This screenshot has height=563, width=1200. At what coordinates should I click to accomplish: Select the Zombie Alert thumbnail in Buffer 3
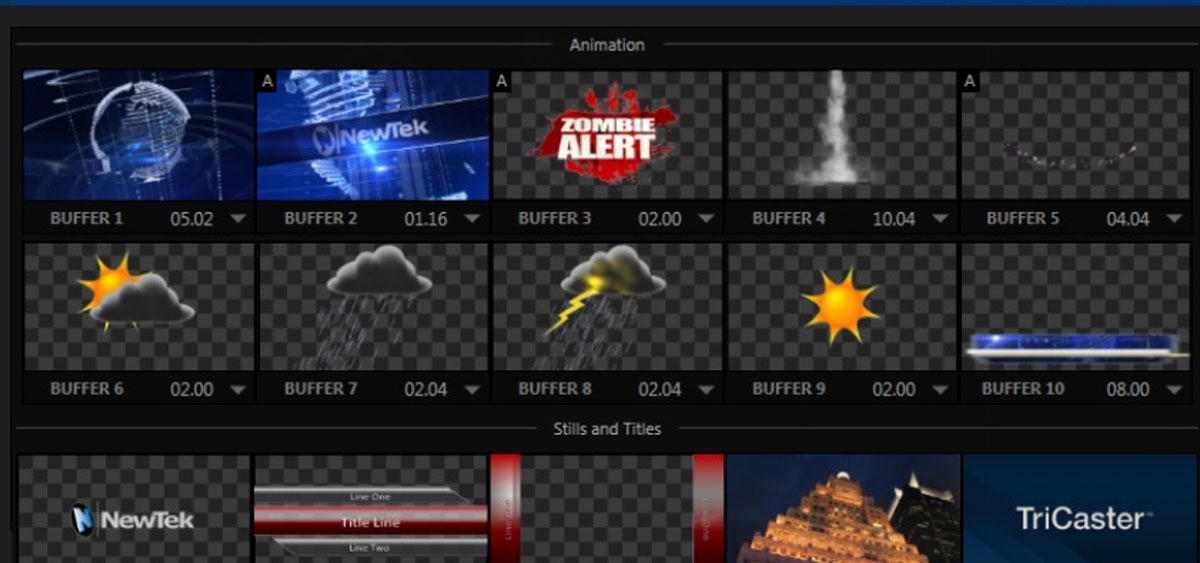pos(607,135)
